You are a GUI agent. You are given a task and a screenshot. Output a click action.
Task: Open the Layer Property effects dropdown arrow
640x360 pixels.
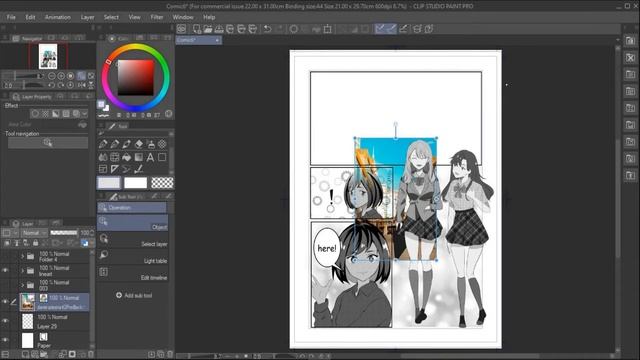[x=84, y=114]
